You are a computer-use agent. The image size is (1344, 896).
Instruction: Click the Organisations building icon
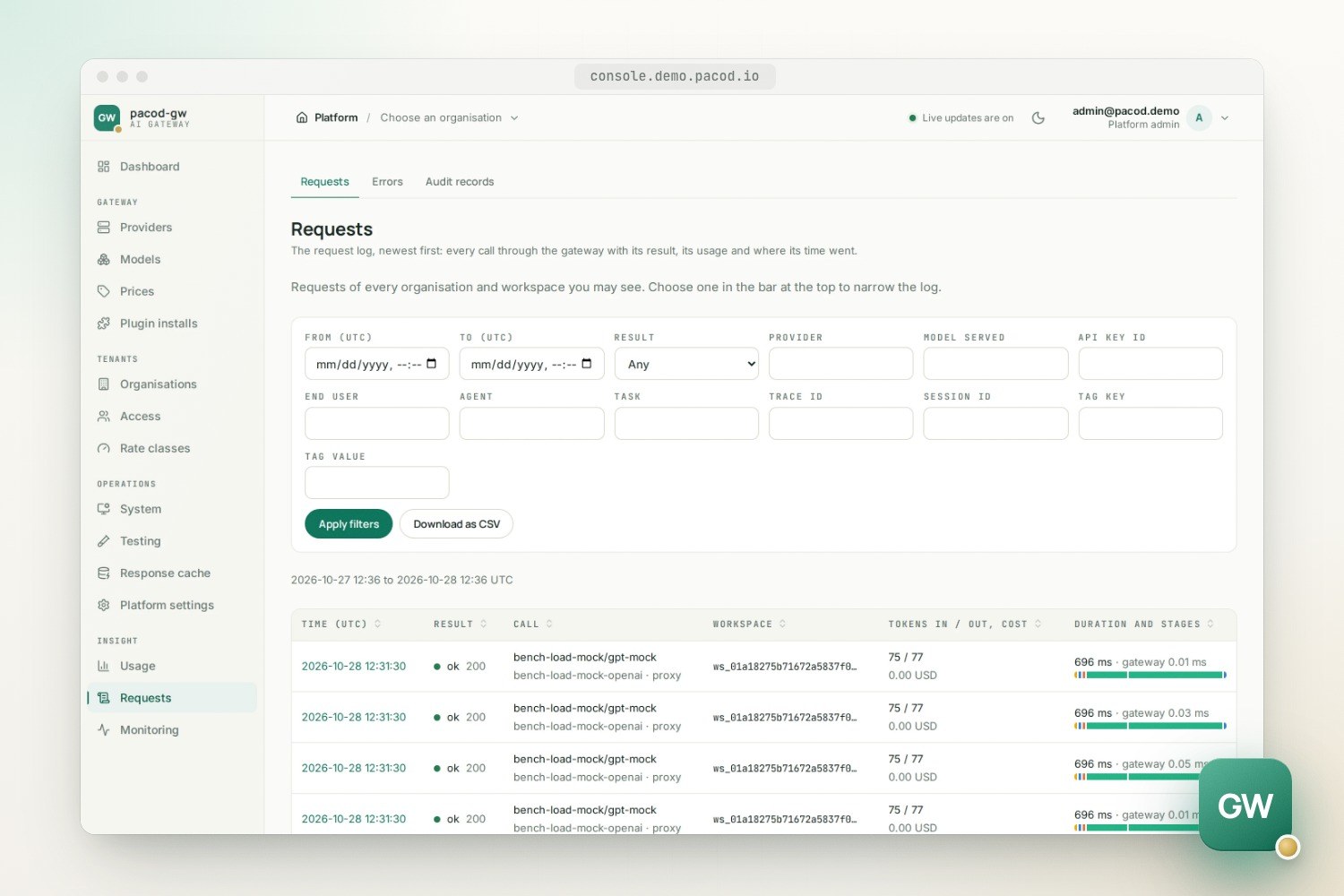point(104,384)
